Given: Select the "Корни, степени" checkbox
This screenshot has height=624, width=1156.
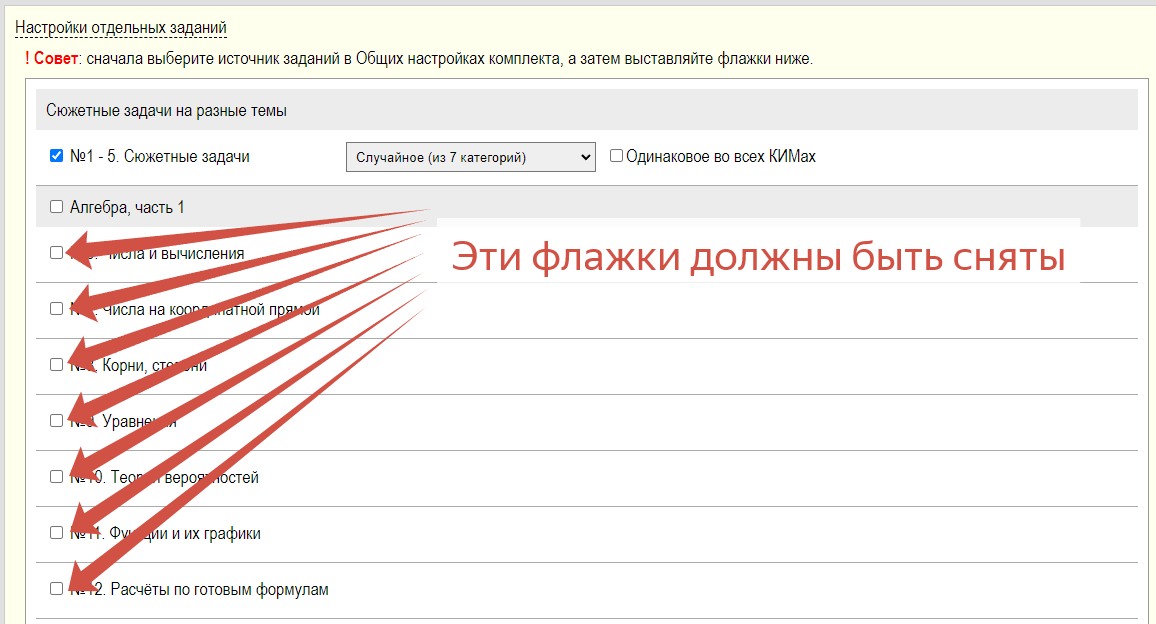Looking at the screenshot, I should click(x=57, y=365).
